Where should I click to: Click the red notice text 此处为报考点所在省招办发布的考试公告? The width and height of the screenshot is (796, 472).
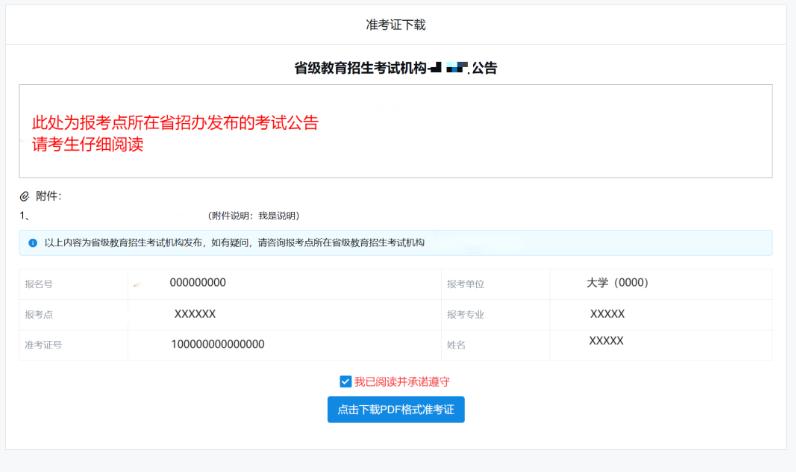pyautogui.click(x=175, y=122)
